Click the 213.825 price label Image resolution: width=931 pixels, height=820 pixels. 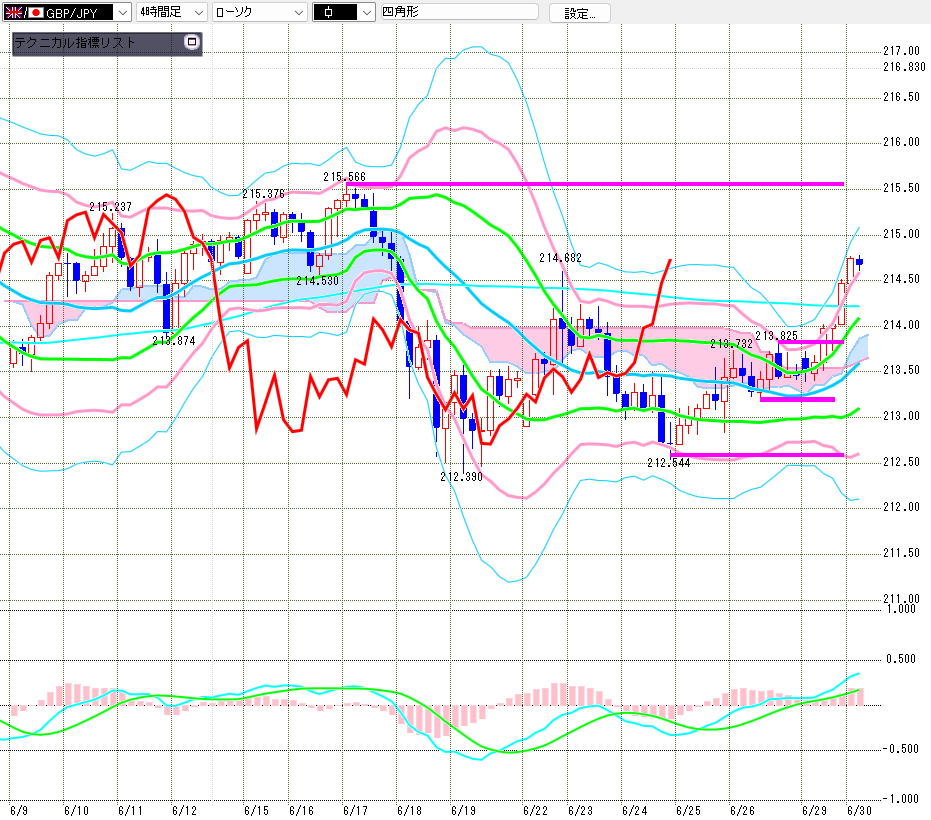[777, 336]
